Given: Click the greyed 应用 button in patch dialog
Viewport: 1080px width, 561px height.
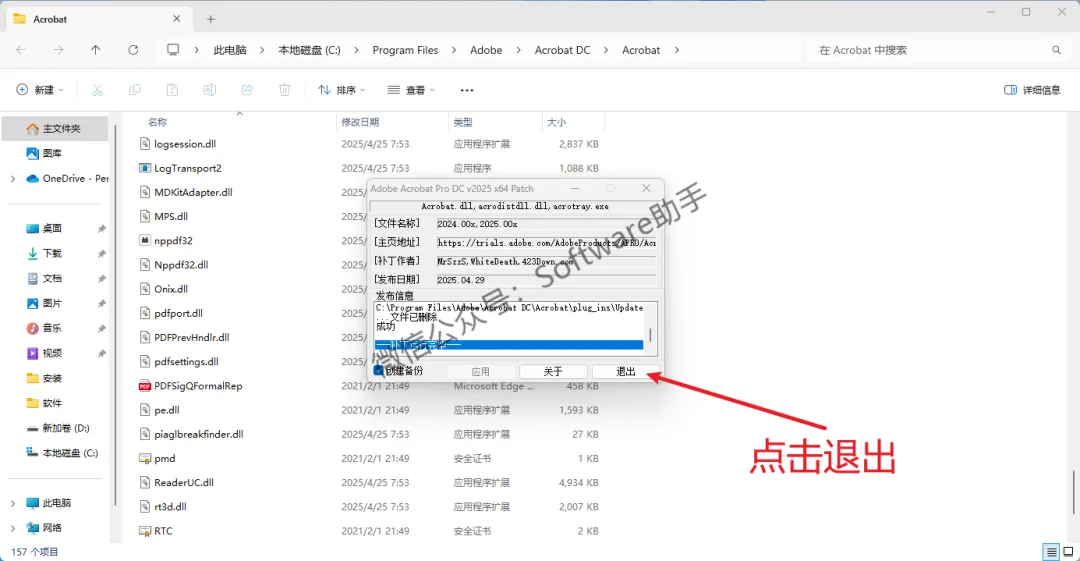Looking at the screenshot, I should [x=480, y=371].
